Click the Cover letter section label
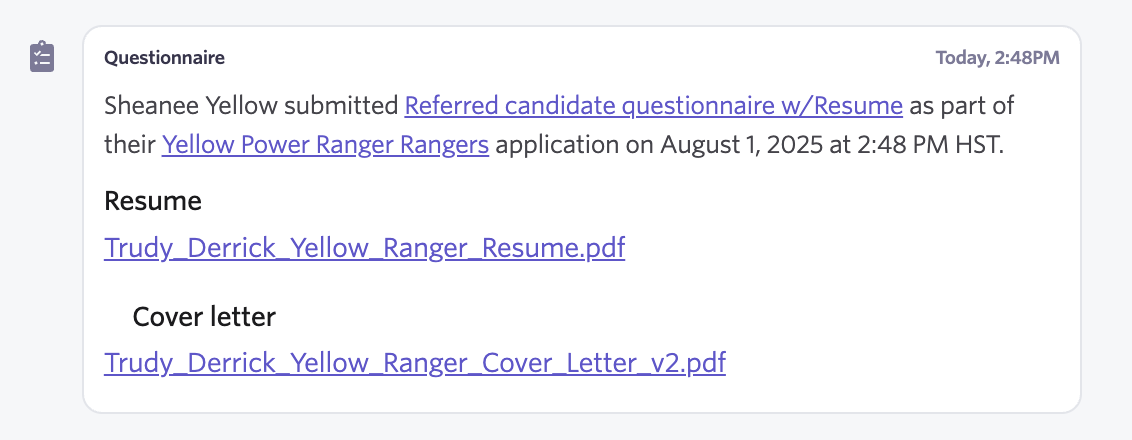1132x440 pixels. [x=204, y=316]
